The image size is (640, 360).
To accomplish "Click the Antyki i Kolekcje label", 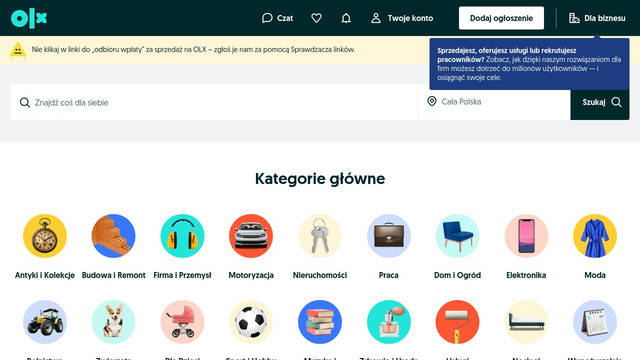I will [x=45, y=276].
